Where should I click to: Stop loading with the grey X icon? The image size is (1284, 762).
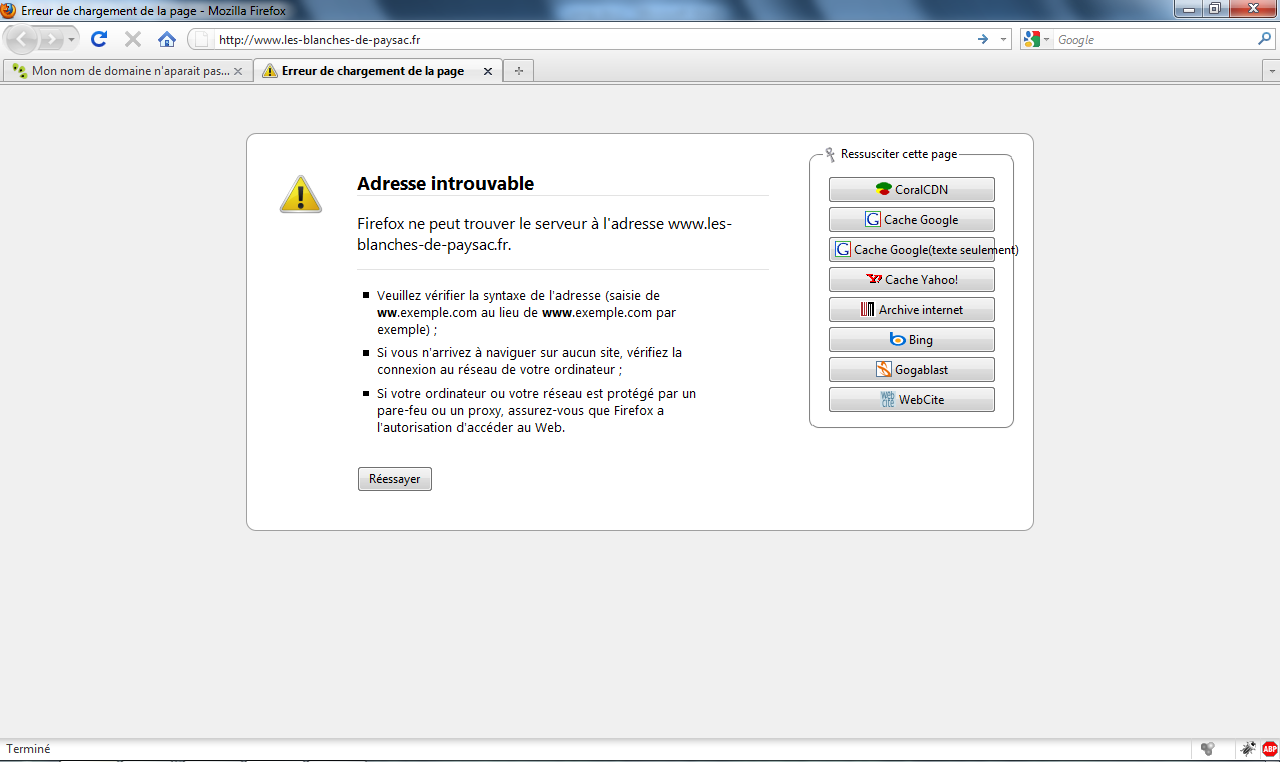(133, 40)
